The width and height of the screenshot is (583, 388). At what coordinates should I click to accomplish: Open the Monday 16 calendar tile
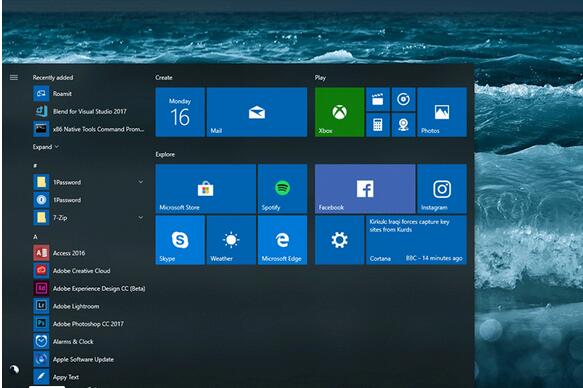pos(180,112)
